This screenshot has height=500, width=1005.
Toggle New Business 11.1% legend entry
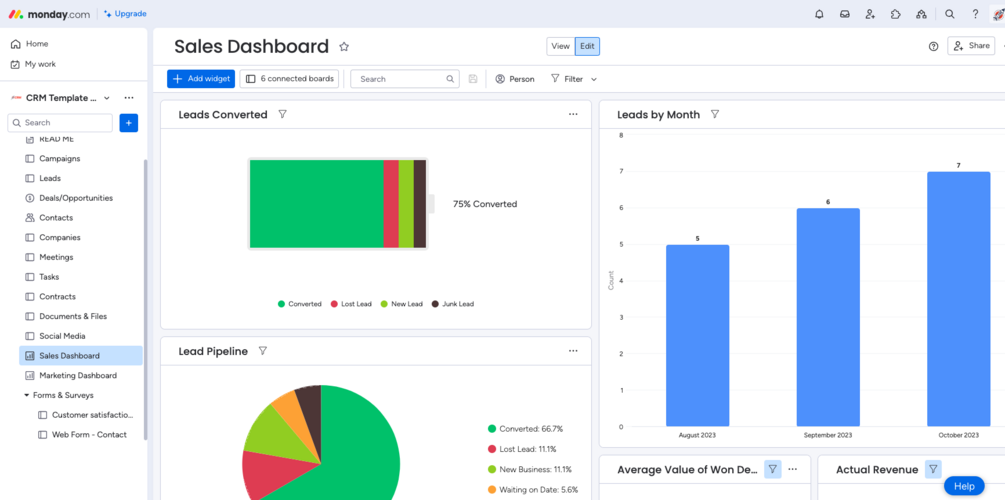pos(529,469)
